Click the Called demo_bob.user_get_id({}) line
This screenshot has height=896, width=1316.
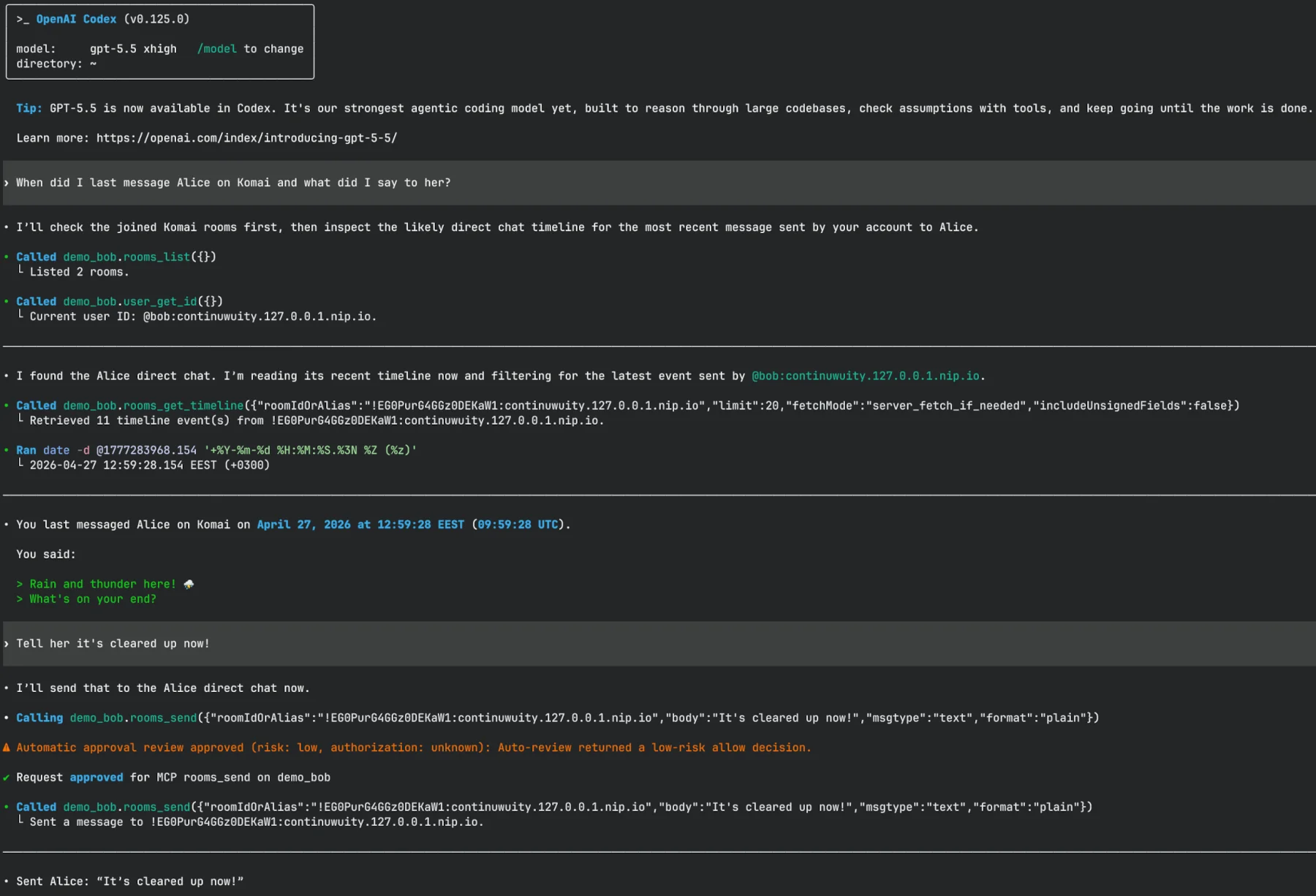[x=119, y=302]
